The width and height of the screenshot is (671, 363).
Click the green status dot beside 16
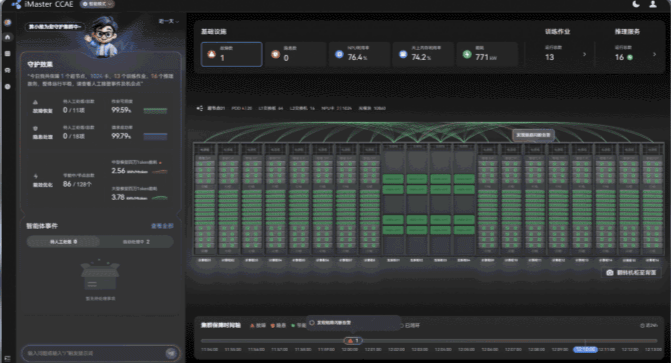coord(630,57)
